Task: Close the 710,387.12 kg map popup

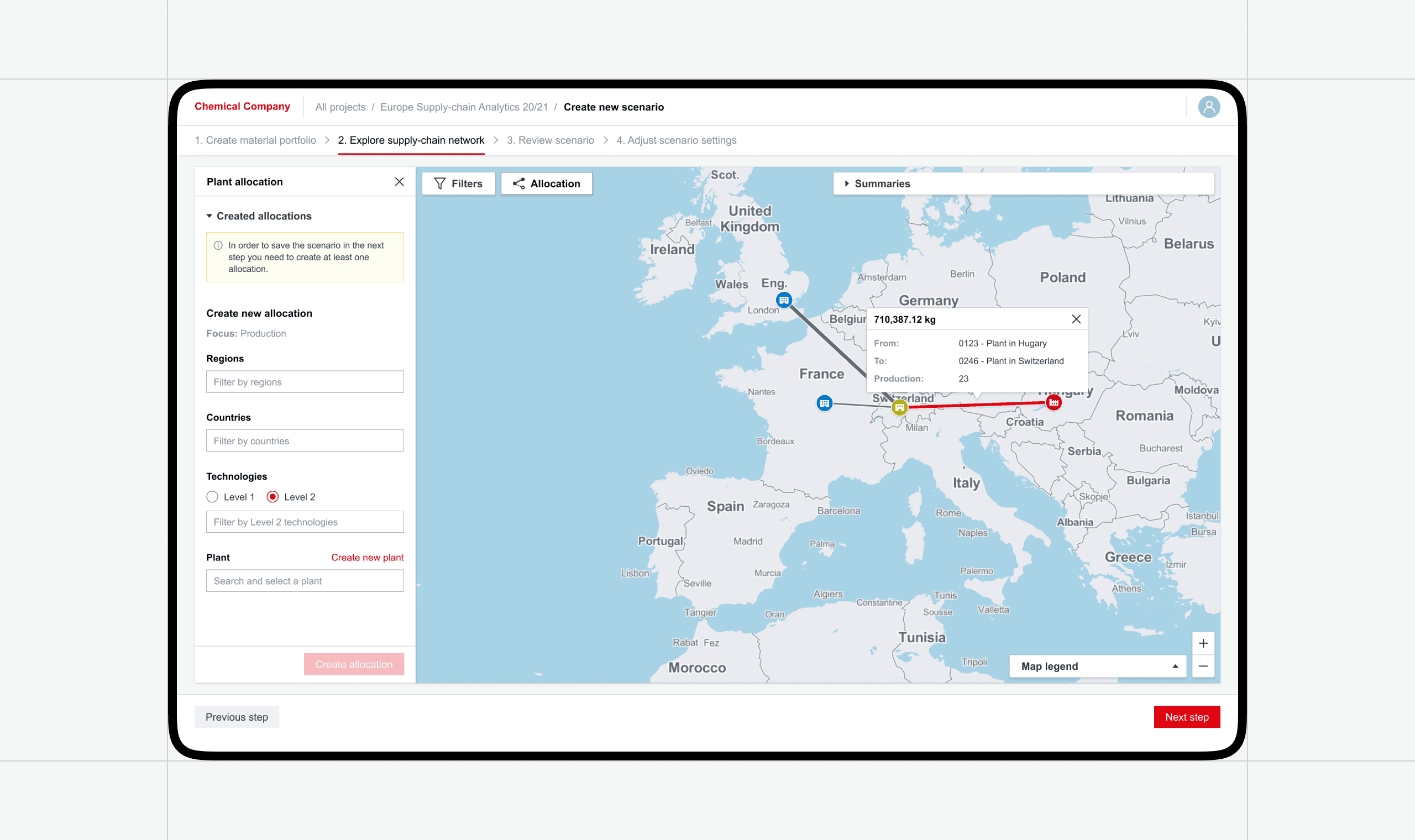Action: (1076, 319)
